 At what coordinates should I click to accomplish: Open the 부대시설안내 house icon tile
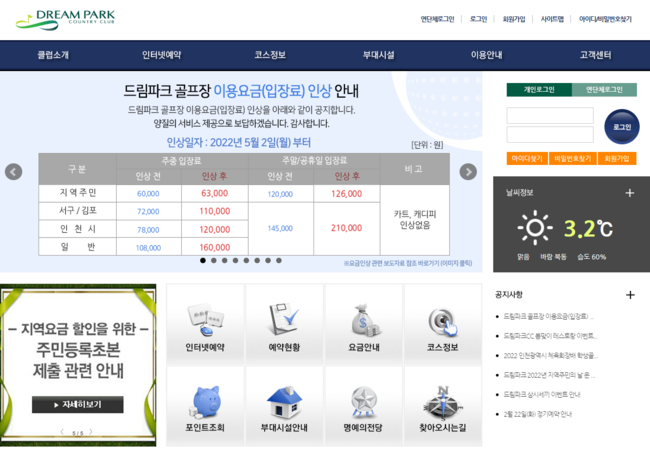point(284,406)
